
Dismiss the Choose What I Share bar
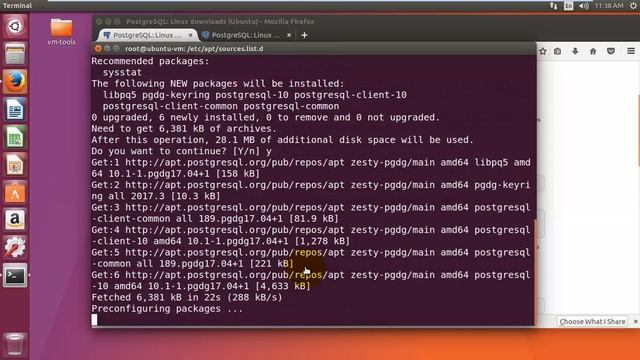(636, 322)
